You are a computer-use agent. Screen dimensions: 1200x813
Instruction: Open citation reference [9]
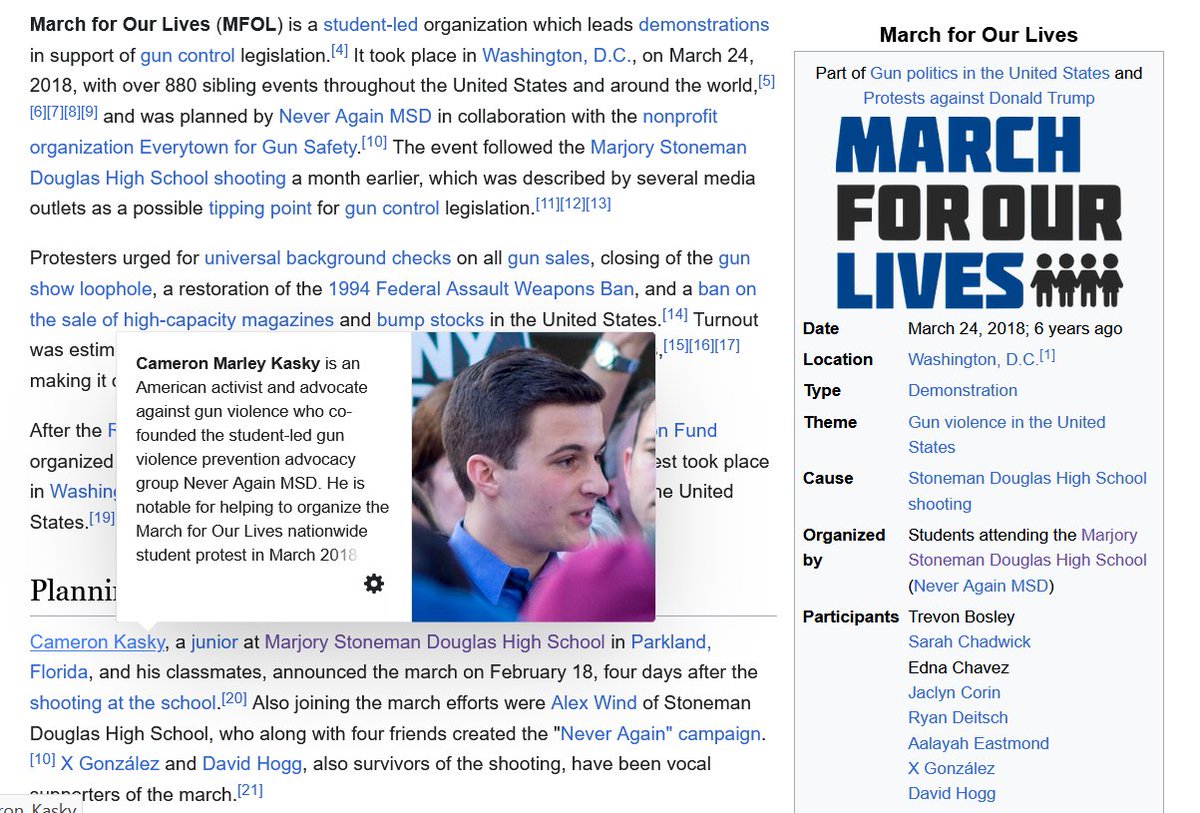pos(89,111)
